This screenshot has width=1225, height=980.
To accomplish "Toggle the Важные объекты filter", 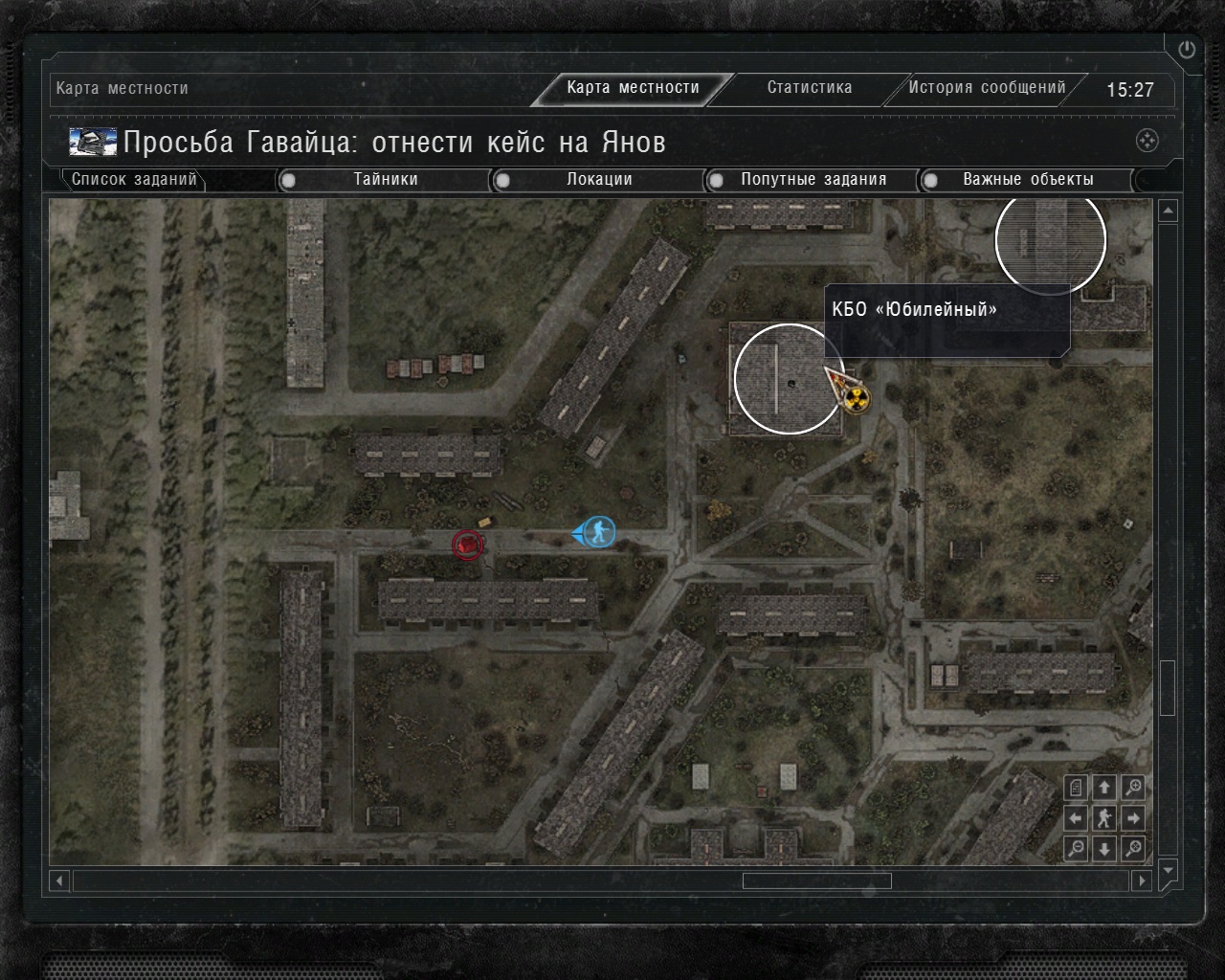I will pyautogui.click(x=1027, y=180).
